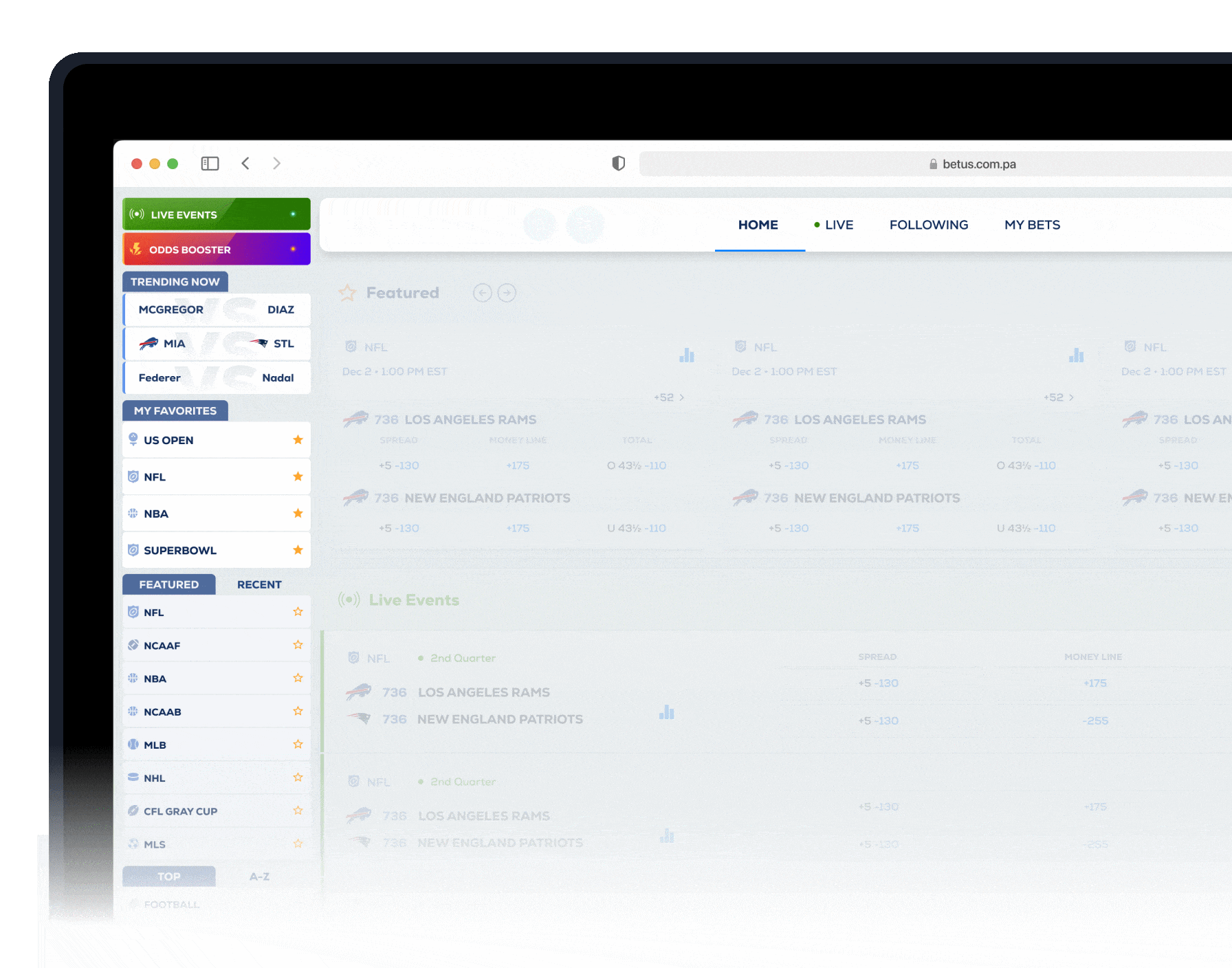Switch to the HOME tab
The height and width of the screenshot is (968, 1232).
(x=758, y=225)
